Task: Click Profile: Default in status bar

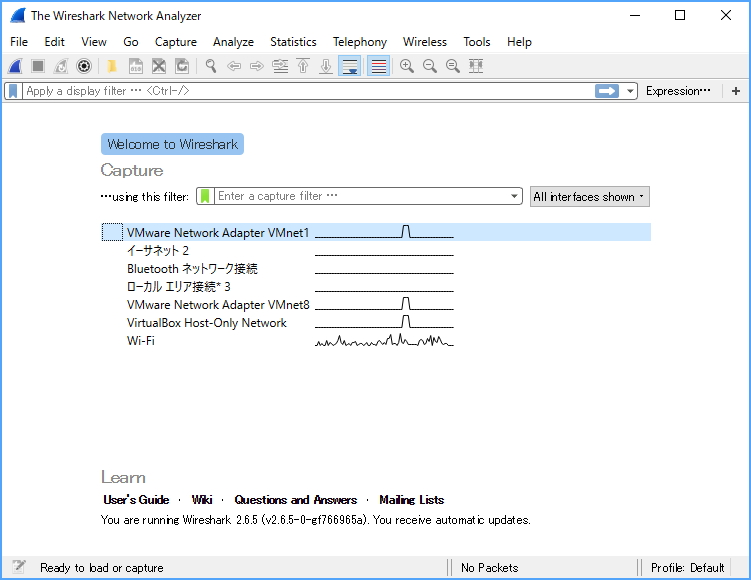Action: pyautogui.click(x=687, y=568)
